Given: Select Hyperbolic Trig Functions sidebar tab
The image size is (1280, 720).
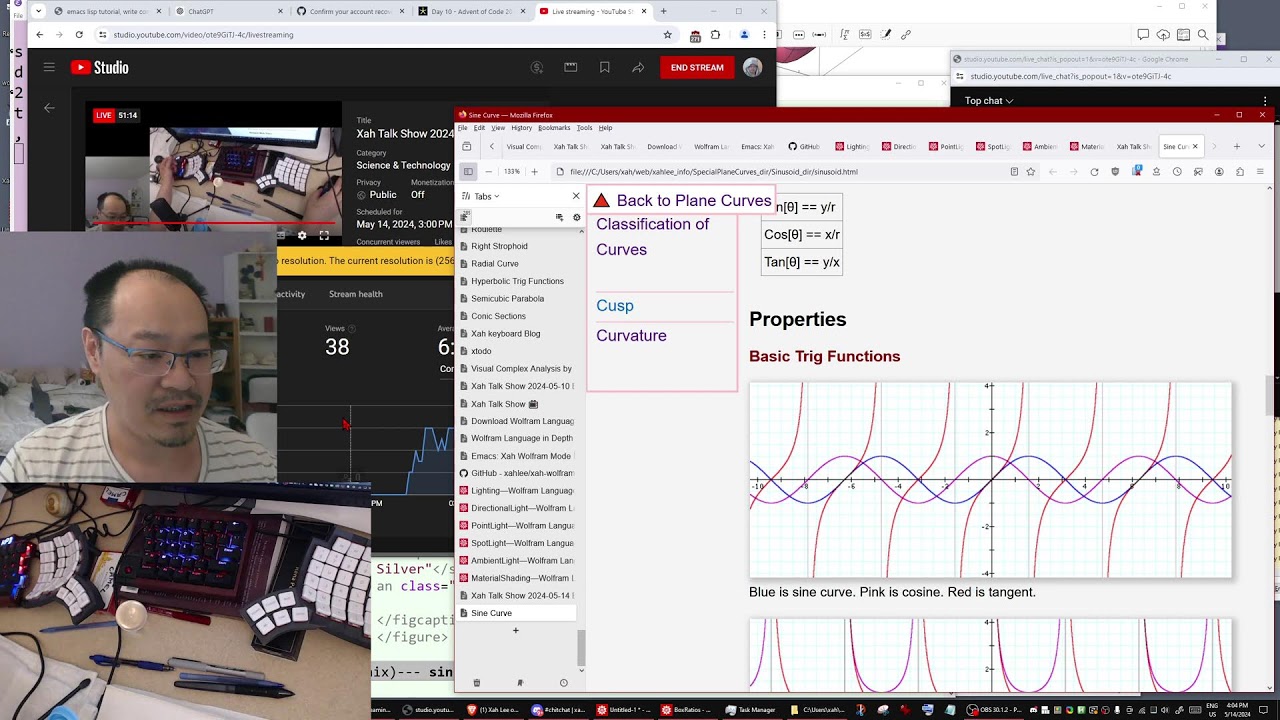Looking at the screenshot, I should click(x=516, y=281).
